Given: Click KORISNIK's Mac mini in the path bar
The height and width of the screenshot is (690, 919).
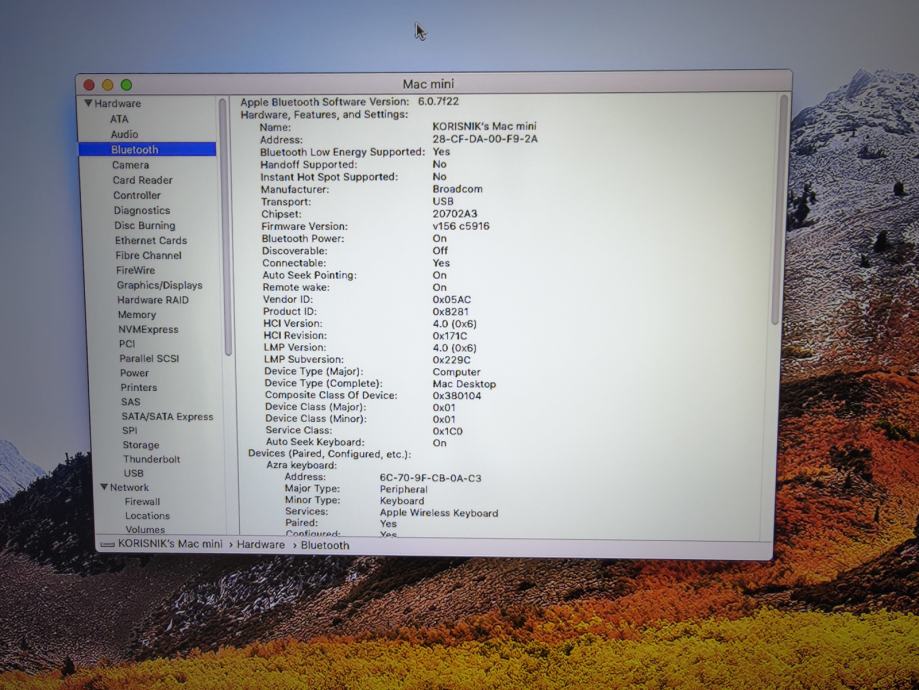Looking at the screenshot, I should pos(170,544).
